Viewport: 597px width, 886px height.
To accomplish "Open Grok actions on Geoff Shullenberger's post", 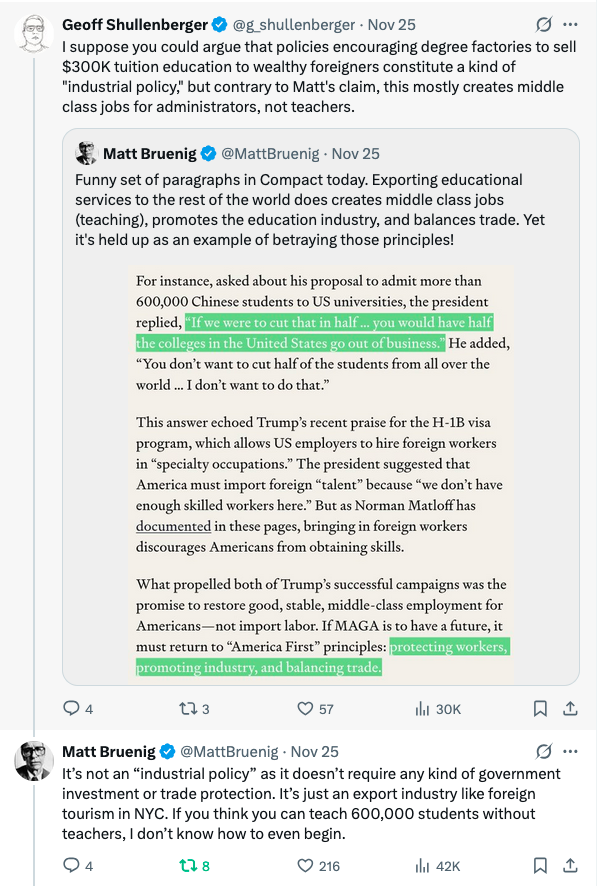I will [x=542, y=24].
